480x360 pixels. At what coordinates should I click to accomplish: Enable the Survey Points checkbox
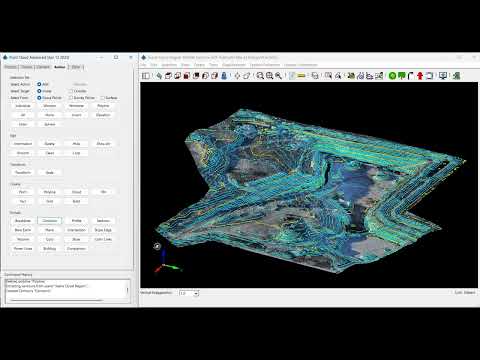[x=71, y=98]
